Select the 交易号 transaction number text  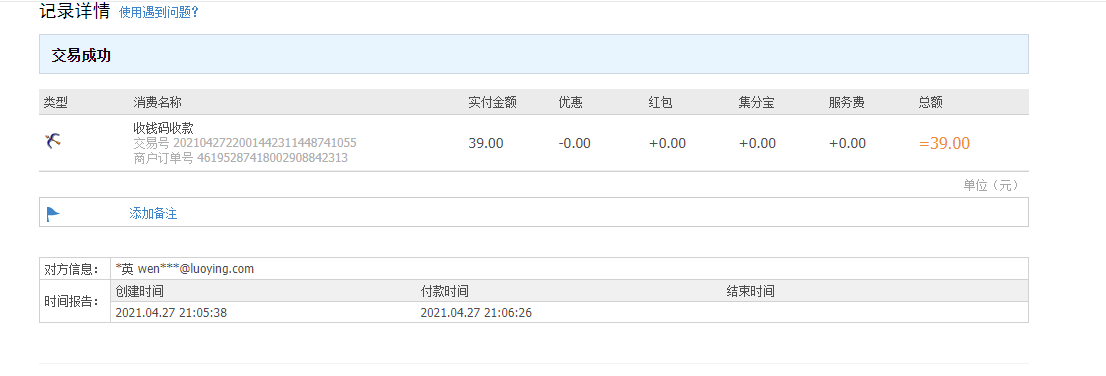245,143
